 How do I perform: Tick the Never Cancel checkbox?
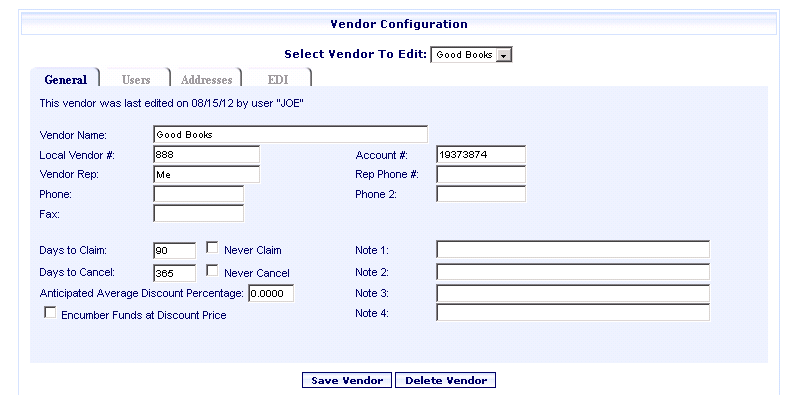pyautogui.click(x=212, y=271)
